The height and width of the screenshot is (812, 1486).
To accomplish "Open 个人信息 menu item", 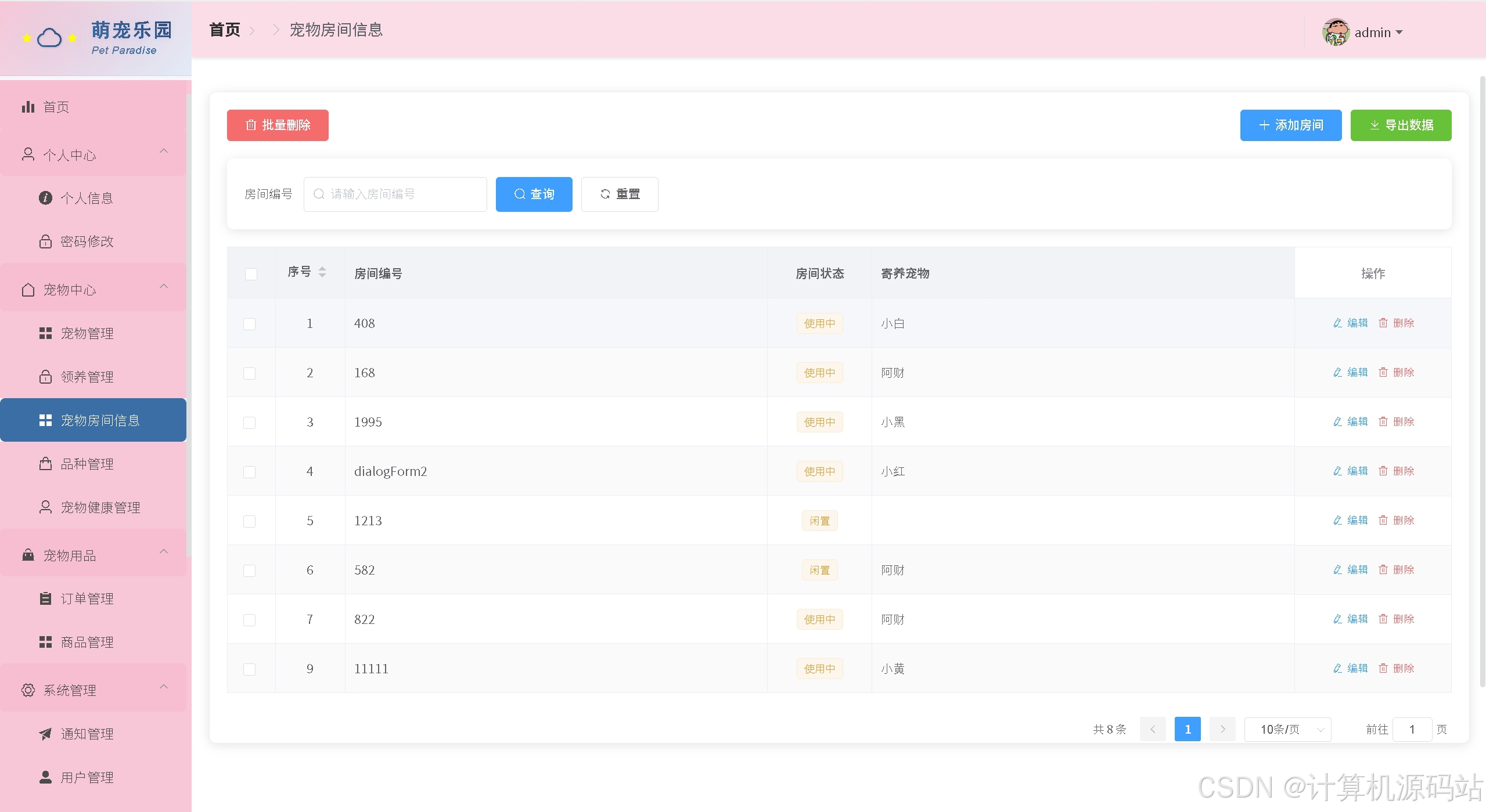I will coord(93,198).
